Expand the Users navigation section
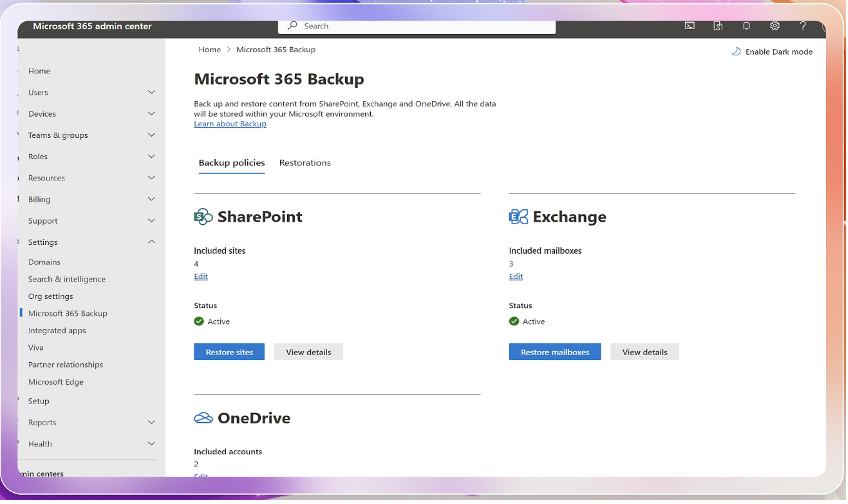The height and width of the screenshot is (504, 848). (151, 92)
